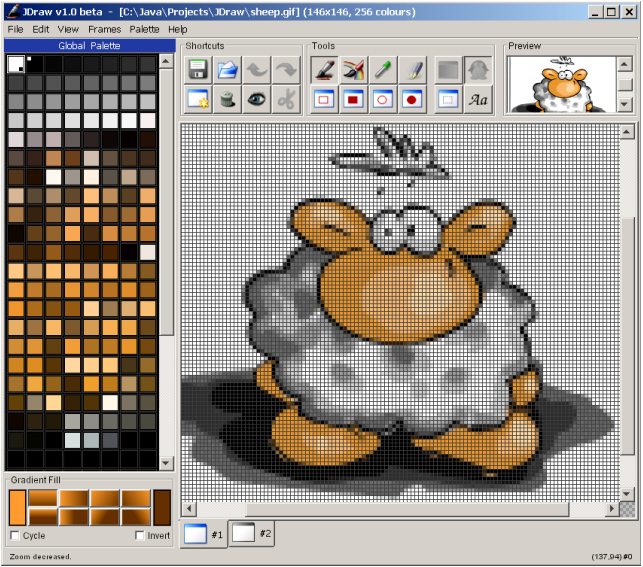Click the checkered corner box beside the scrollbars
Screen dimensions: 643x567
(x=627, y=509)
